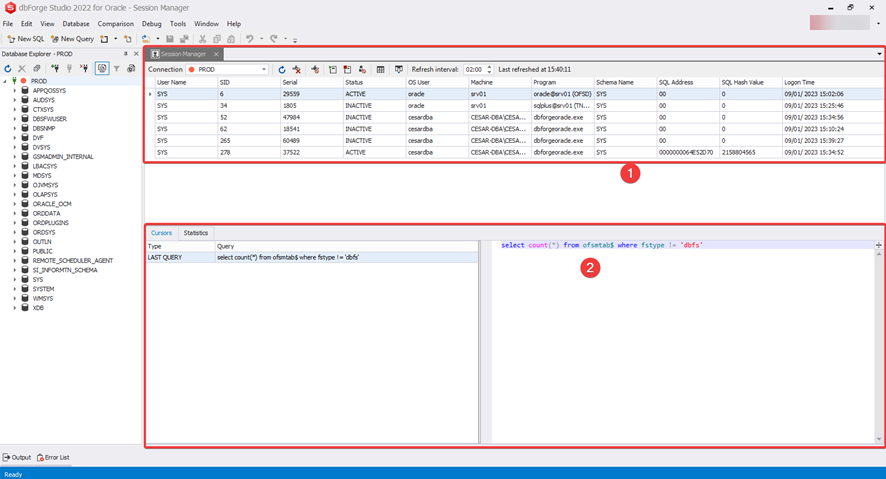Open the Comparison menu
This screenshot has width=886, height=479.
pyautogui.click(x=115, y=24)
